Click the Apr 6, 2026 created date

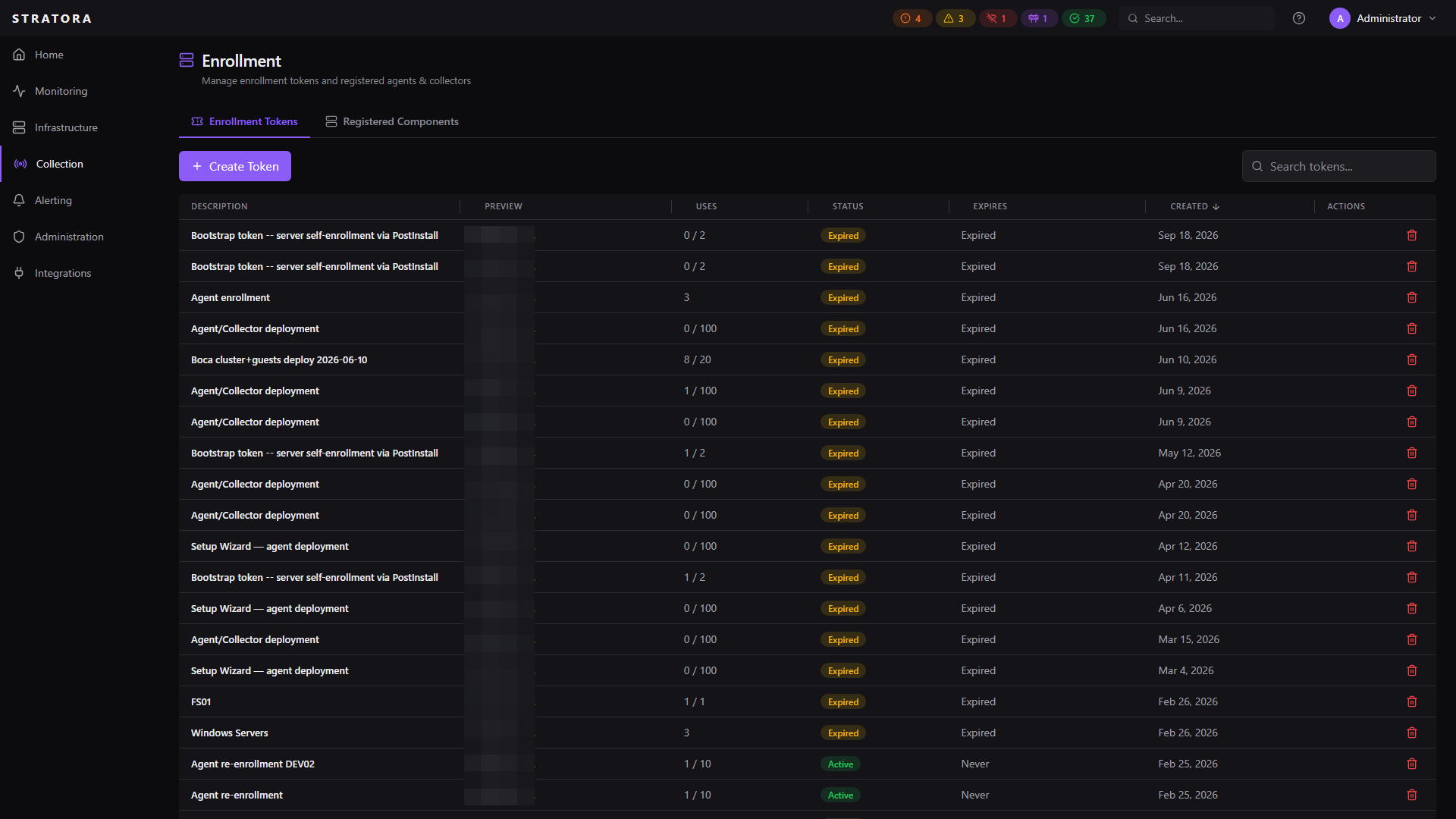[1185, 608]
